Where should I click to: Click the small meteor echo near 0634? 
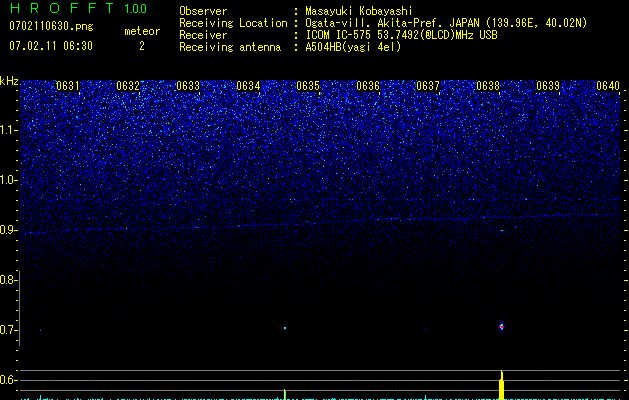285,328
